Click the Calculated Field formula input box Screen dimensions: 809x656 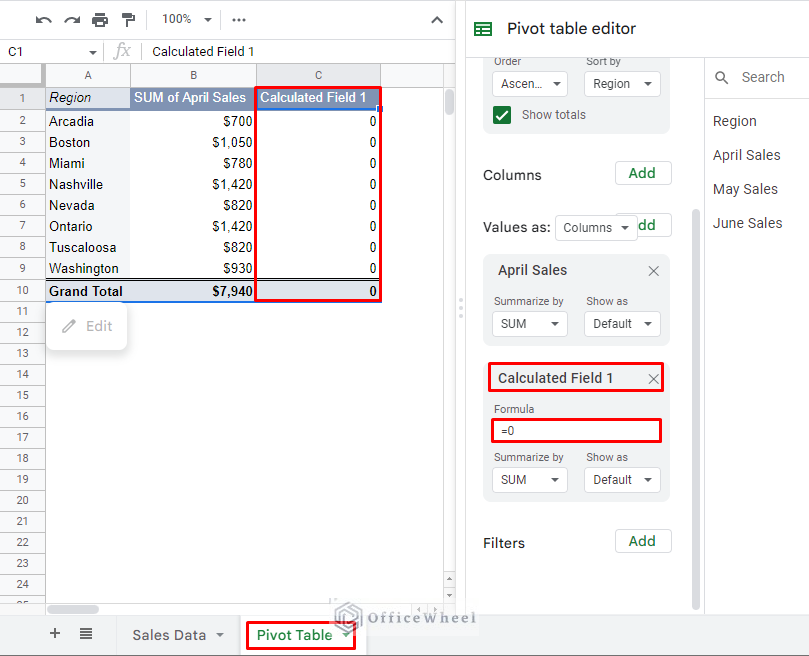(576, 430)
